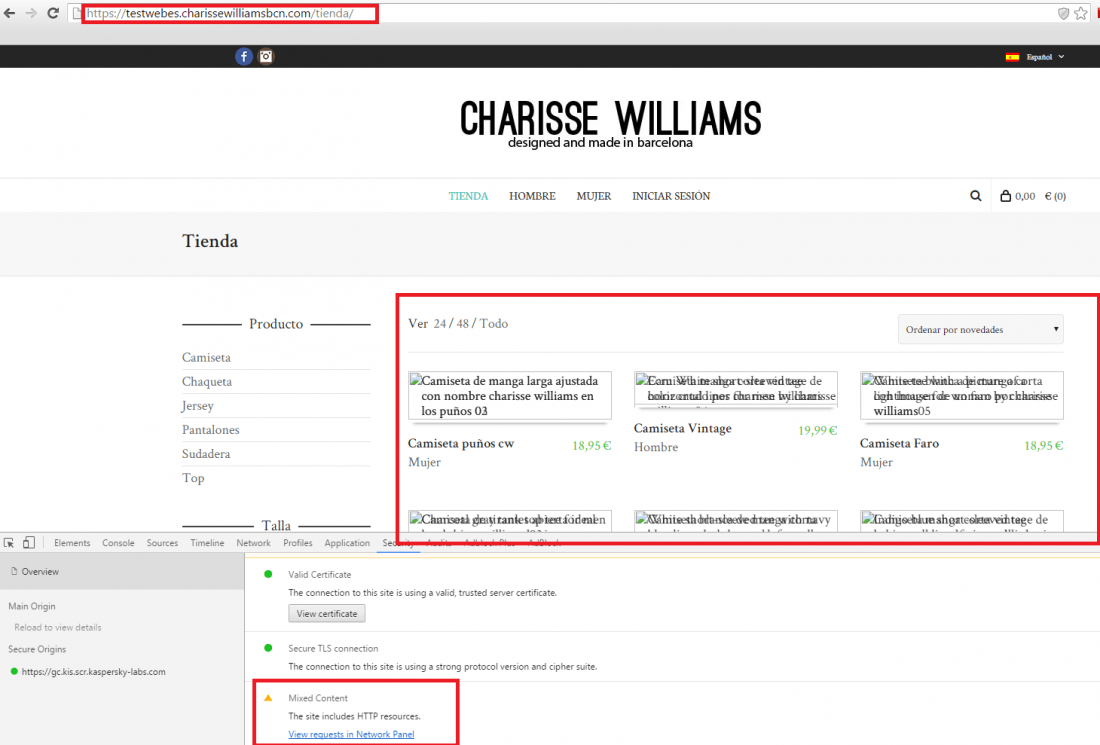Open the shopping bag cart icon
Viewport: 1100px width, 745px height.
coord(1005,196)
